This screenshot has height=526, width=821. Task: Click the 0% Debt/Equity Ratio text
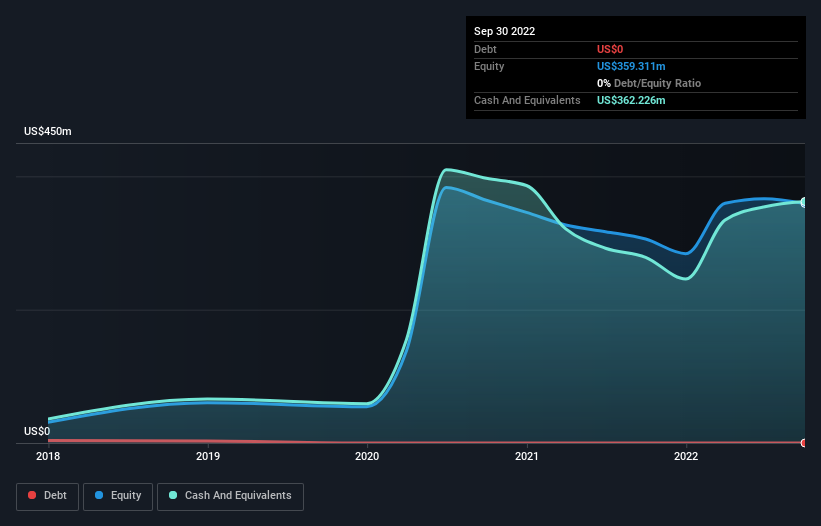click(x=649, y=83)
